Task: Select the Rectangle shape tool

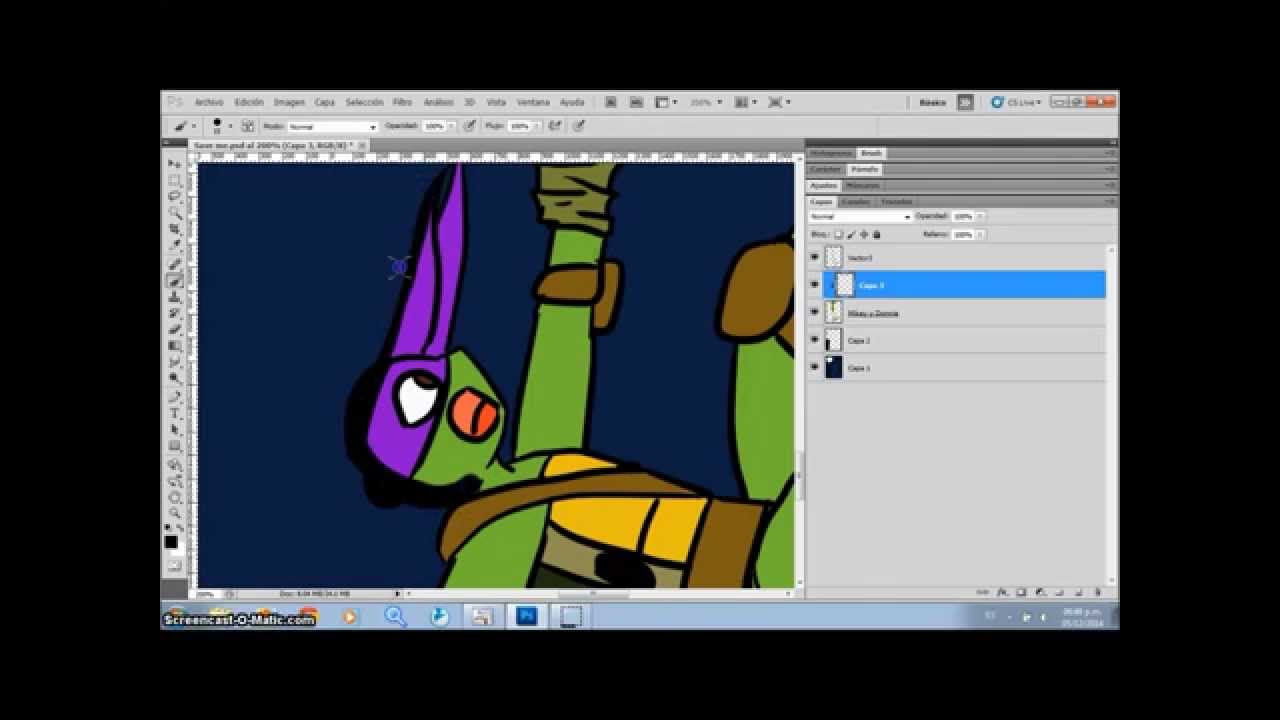Action: [x=175, y=446]
